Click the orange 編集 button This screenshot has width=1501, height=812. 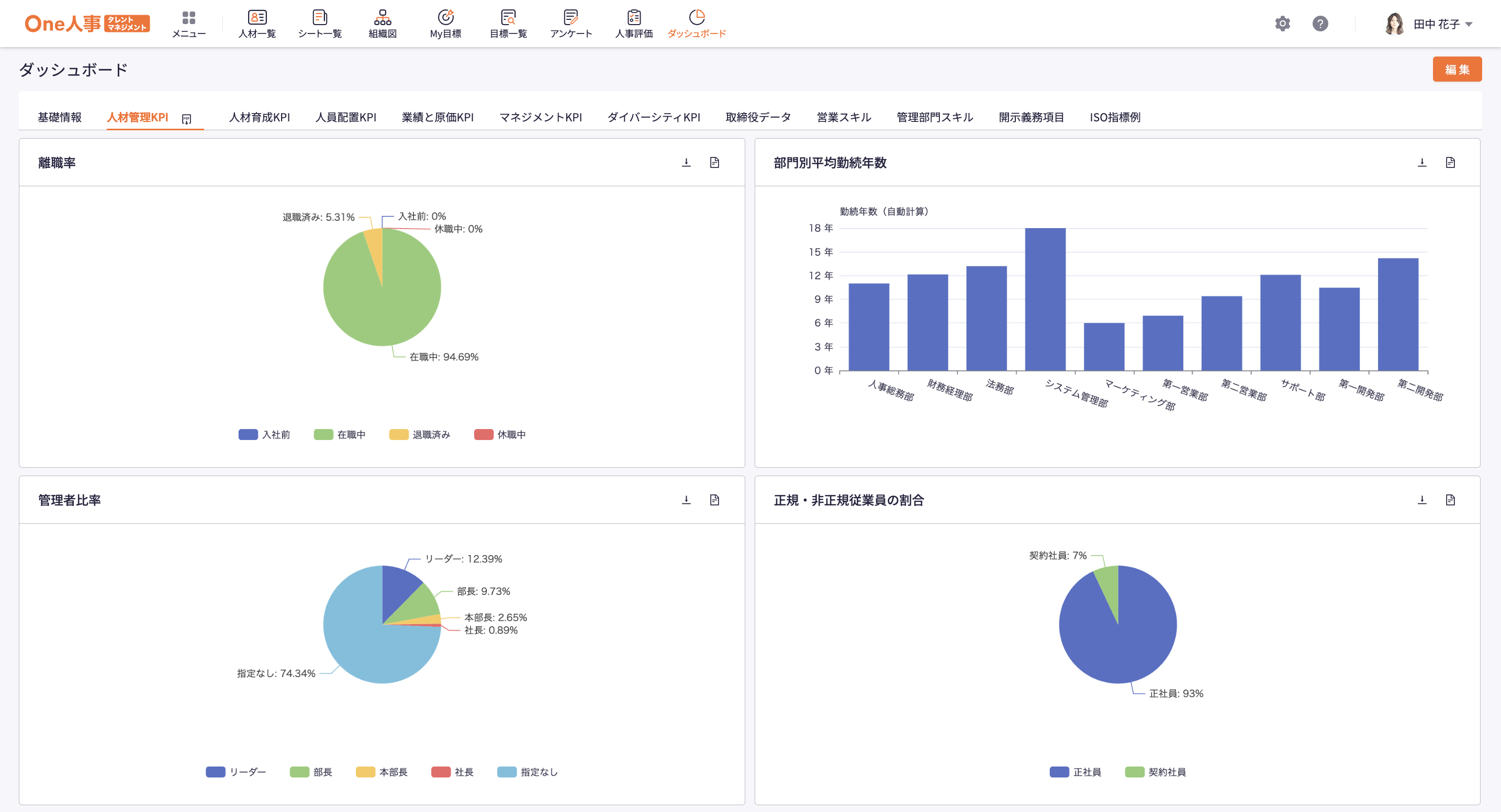click(x=1456, y=69)
